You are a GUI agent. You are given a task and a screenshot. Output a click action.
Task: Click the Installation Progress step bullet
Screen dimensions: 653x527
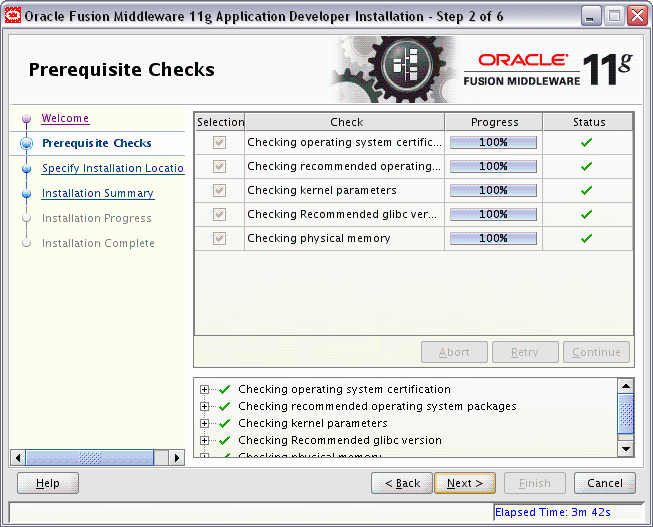tap(27, 218)
